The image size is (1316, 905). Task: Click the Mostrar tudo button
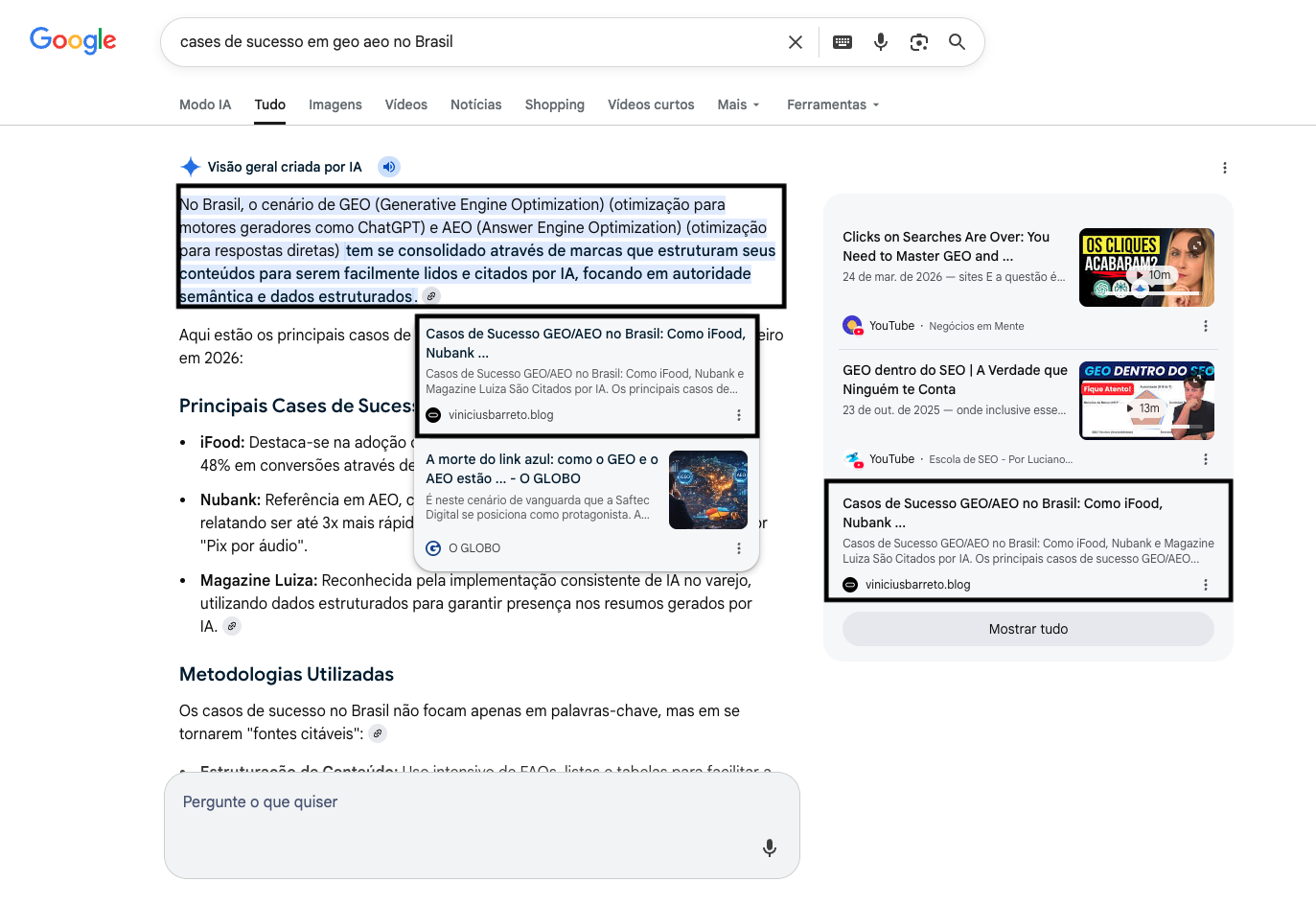[x=1028, y=629]
